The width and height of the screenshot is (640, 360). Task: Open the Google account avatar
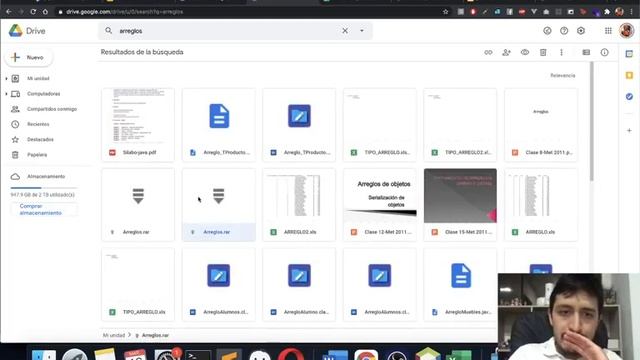[x=627, y=31]
